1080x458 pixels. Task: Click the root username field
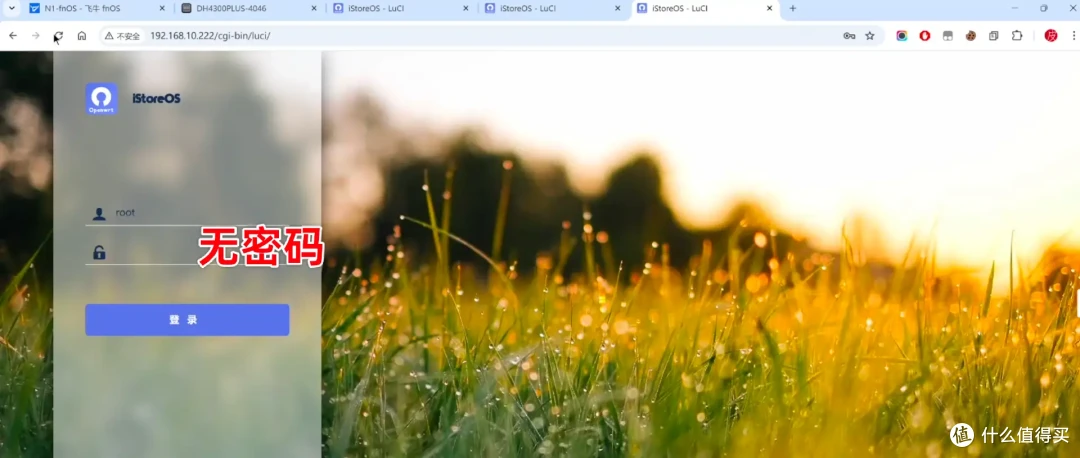click(x=187, y=214)
